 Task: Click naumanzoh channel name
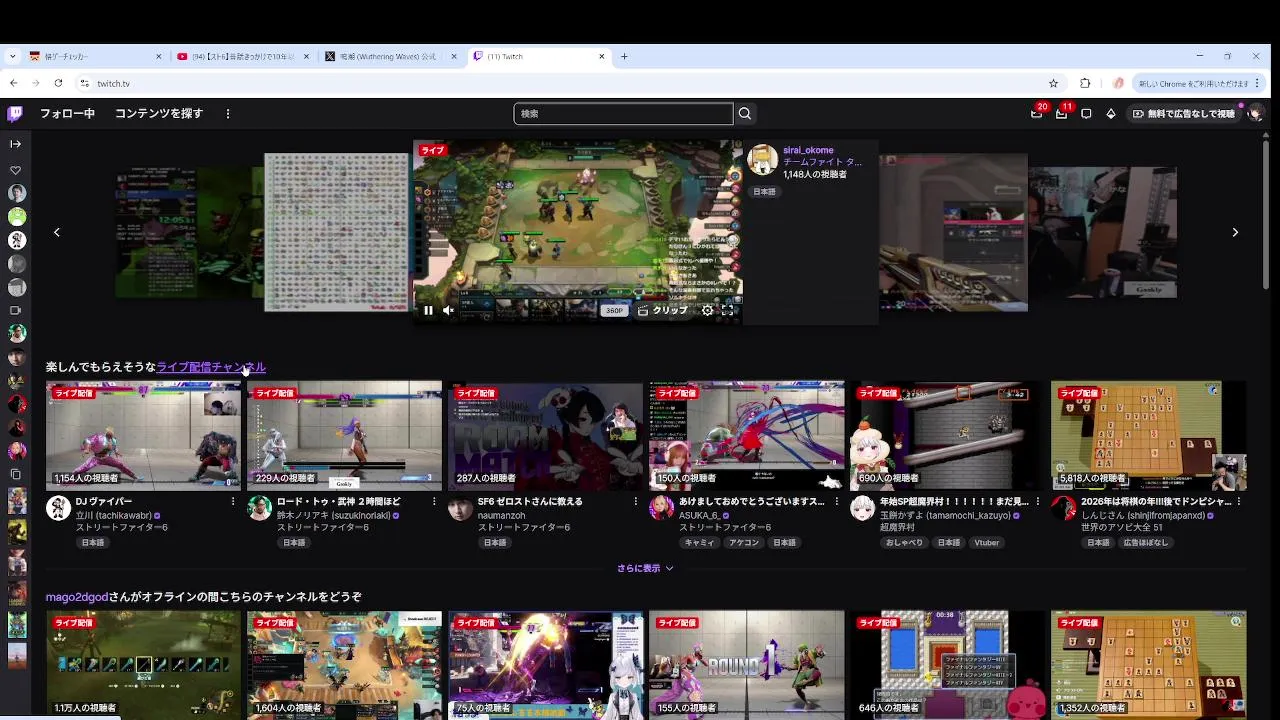pos(502,515)
